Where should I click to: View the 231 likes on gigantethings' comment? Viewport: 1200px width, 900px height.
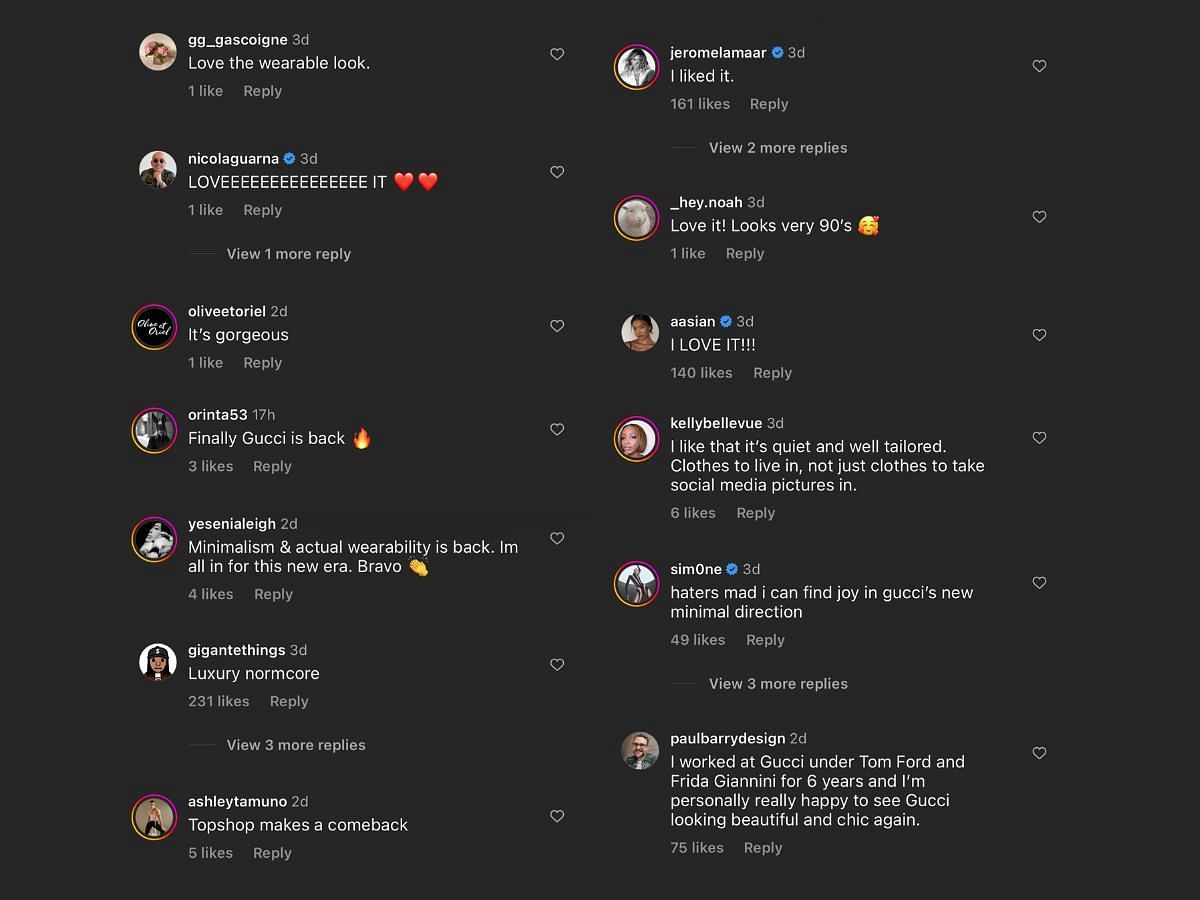pos(218,702)
